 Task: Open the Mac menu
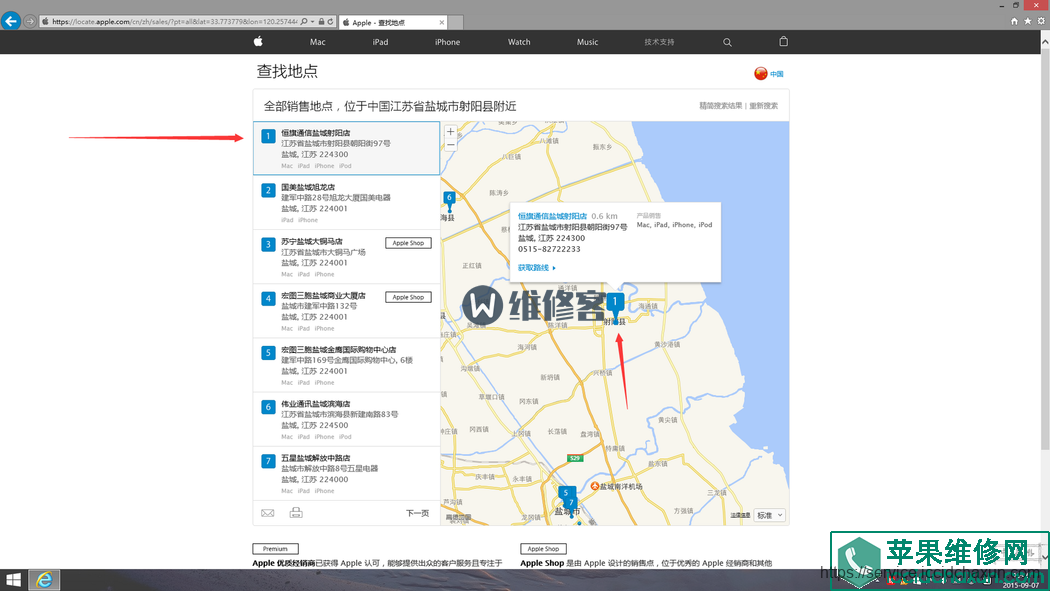317,42
